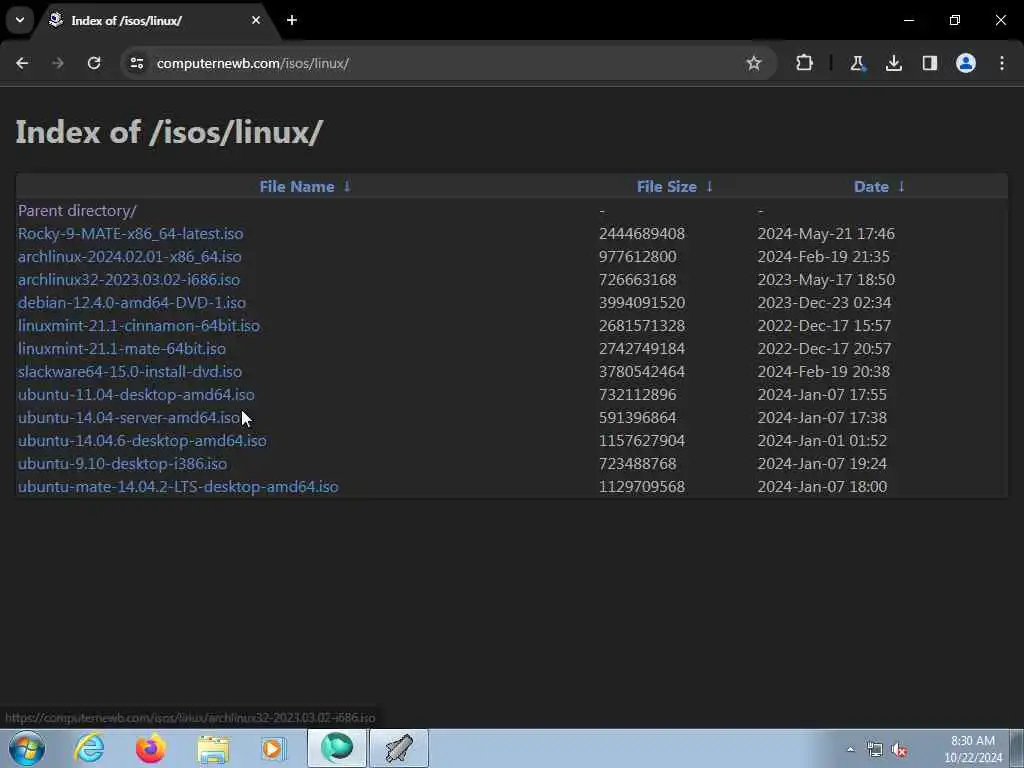This screenshot has height=768, width=1024.
Task: Go back to the previous page
Action: [22, 63]
